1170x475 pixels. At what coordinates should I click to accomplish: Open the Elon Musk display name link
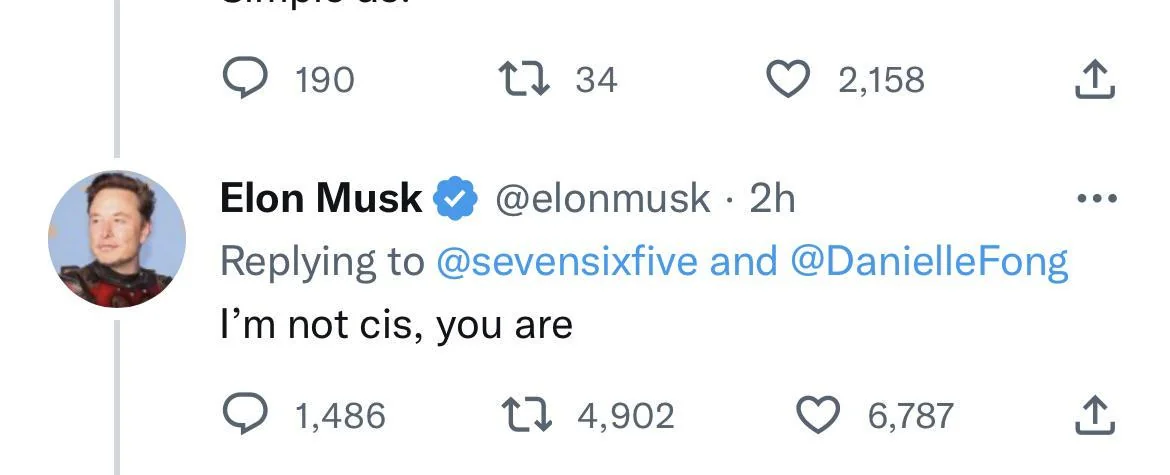(x=321, y=198)
